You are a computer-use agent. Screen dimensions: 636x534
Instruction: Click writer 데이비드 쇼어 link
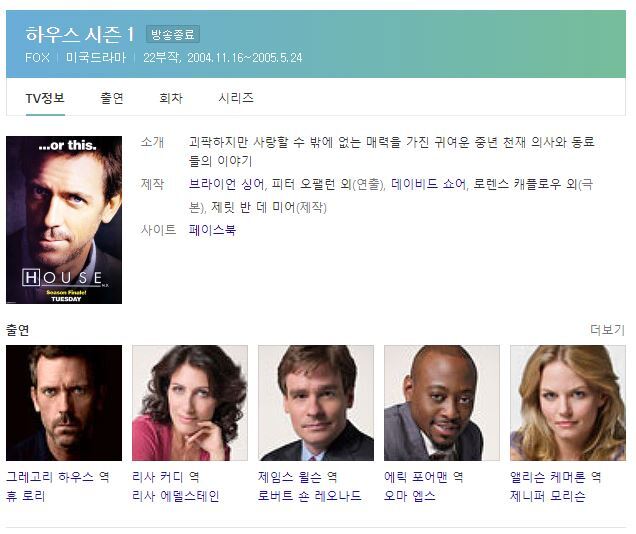click(x=428, y=184)
